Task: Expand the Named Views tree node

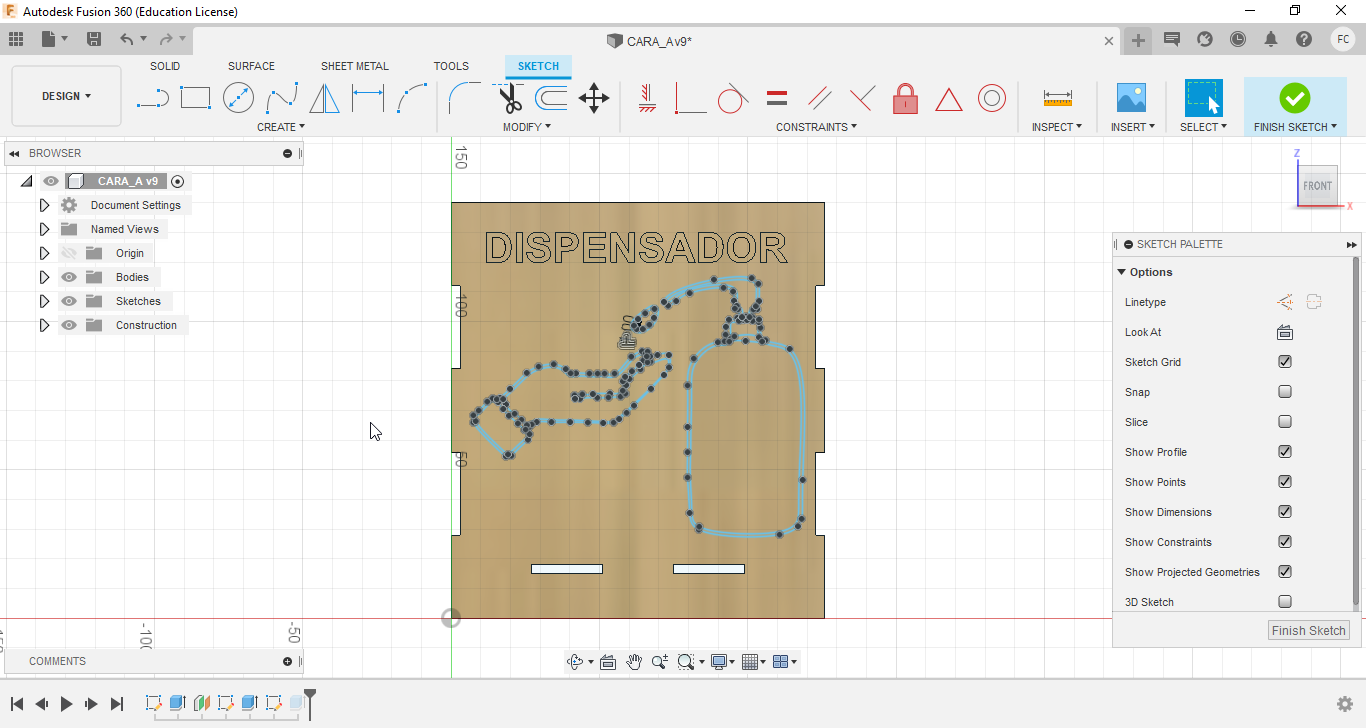Action: (44, 229)
